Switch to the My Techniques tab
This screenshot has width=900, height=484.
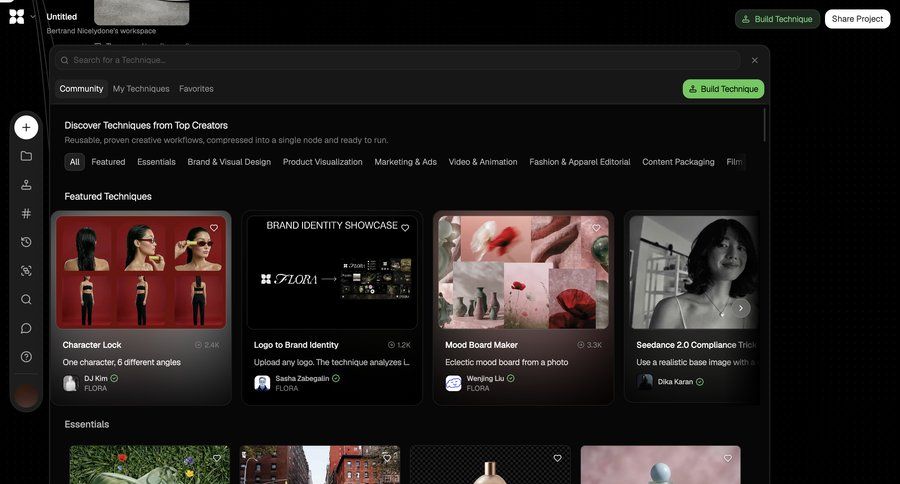pos(141,89)
